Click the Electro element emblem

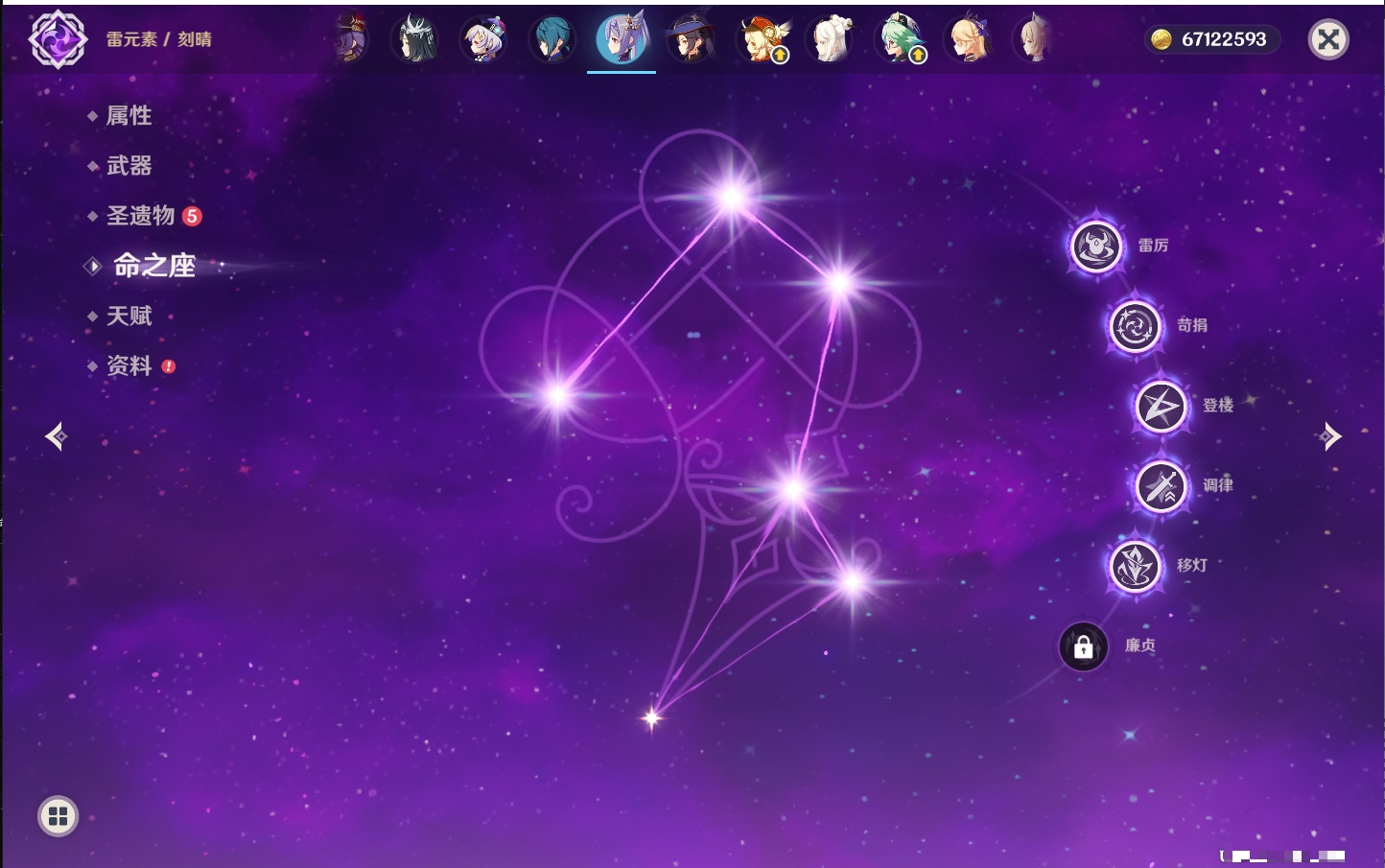[x=58, y=39]
